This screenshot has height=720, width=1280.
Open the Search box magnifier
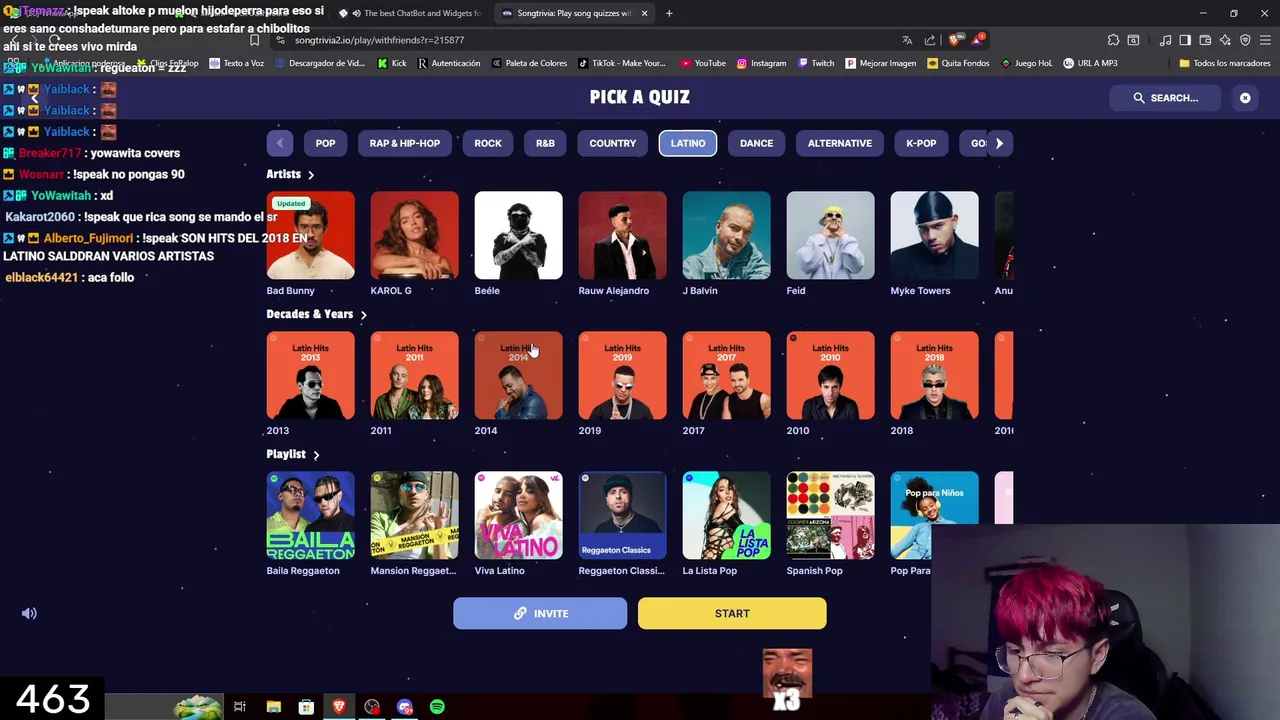(x=1139, y=98)
